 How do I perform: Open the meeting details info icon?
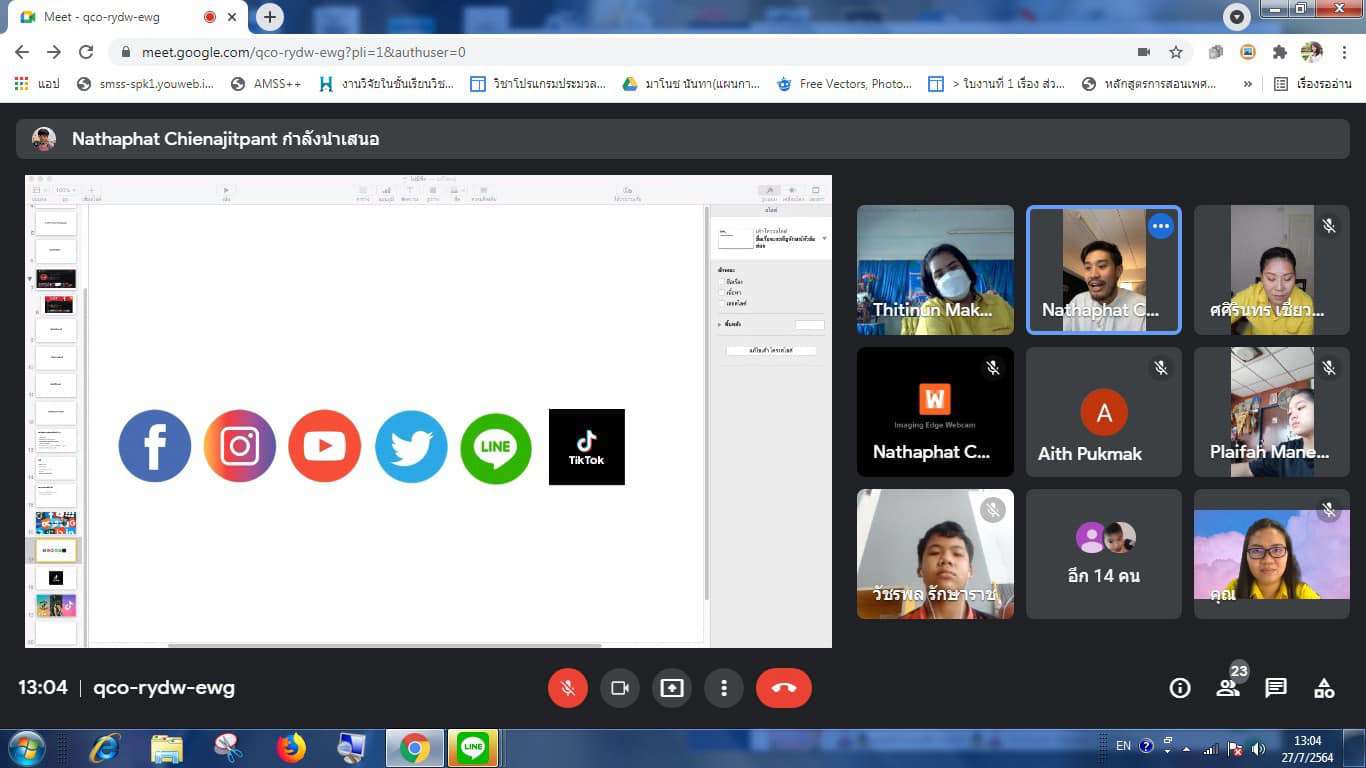(1180, 688)
